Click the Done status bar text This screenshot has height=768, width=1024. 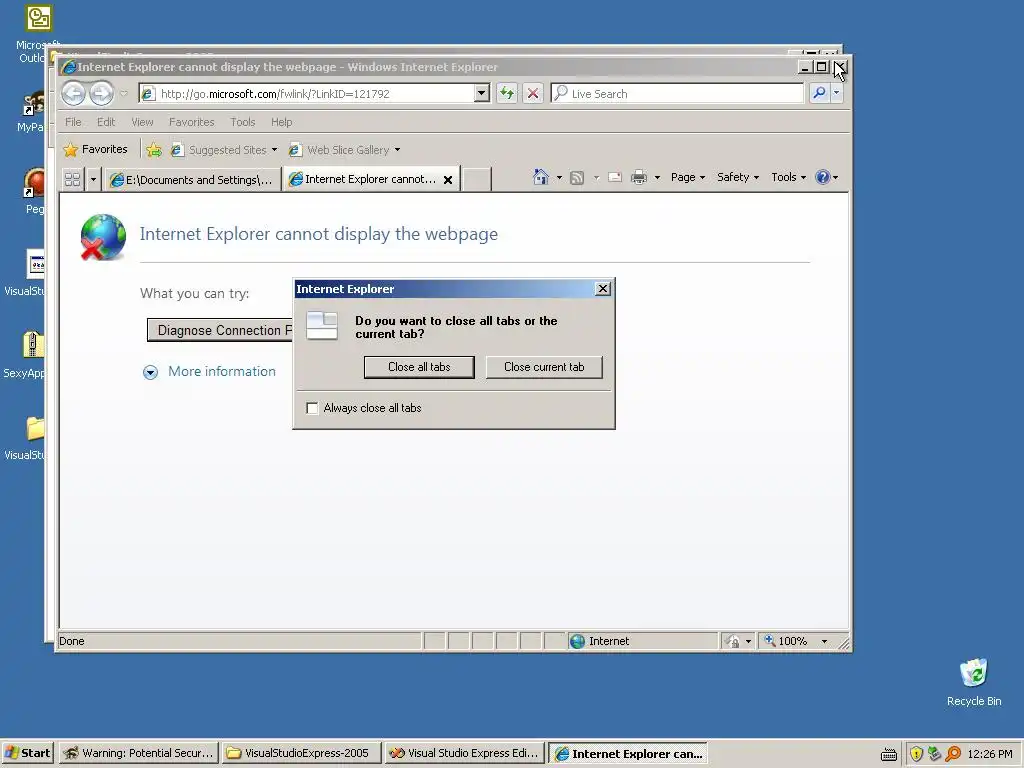72,641
